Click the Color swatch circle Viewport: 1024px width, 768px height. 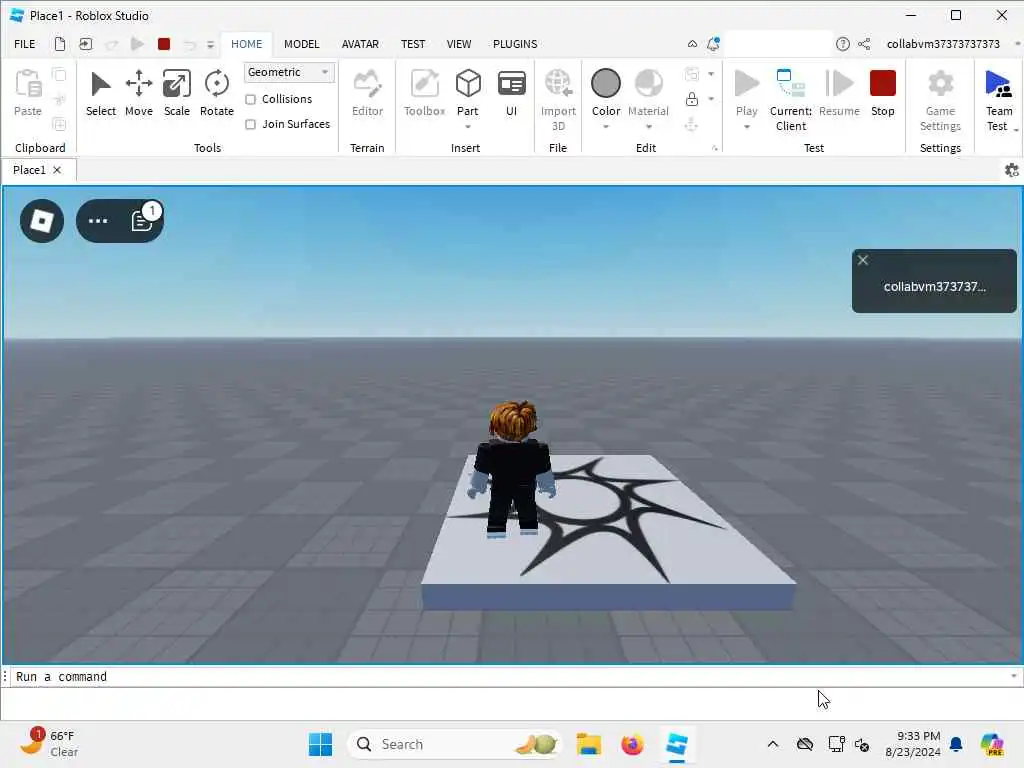[x=605, y=84]
